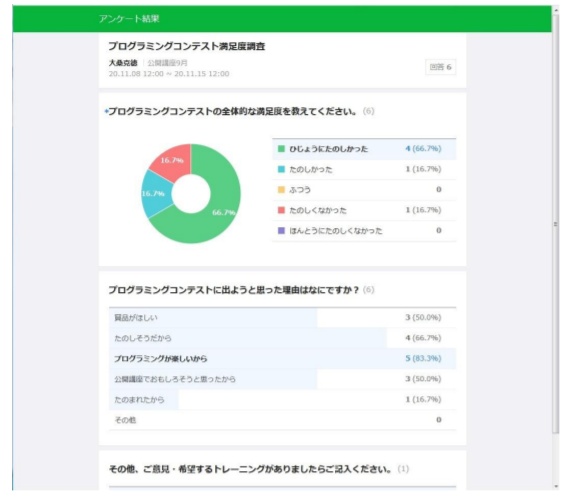Viewport: 571px width, 497px height.
Task: Click the 3 (50.0%) value for 賞品がほしい
Action: [x=423, y=317]
